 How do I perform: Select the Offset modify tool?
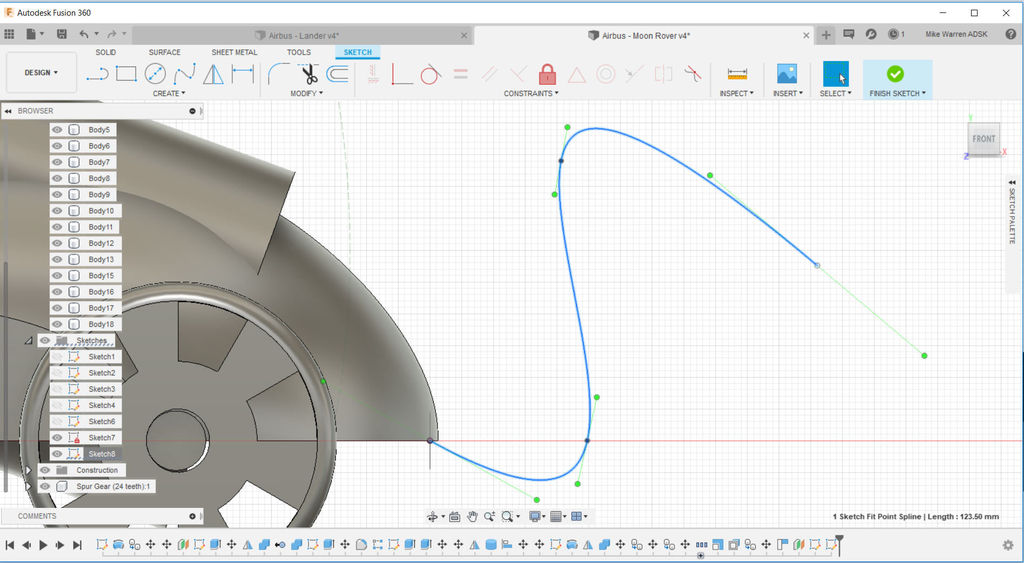click(x=337, y=74)
